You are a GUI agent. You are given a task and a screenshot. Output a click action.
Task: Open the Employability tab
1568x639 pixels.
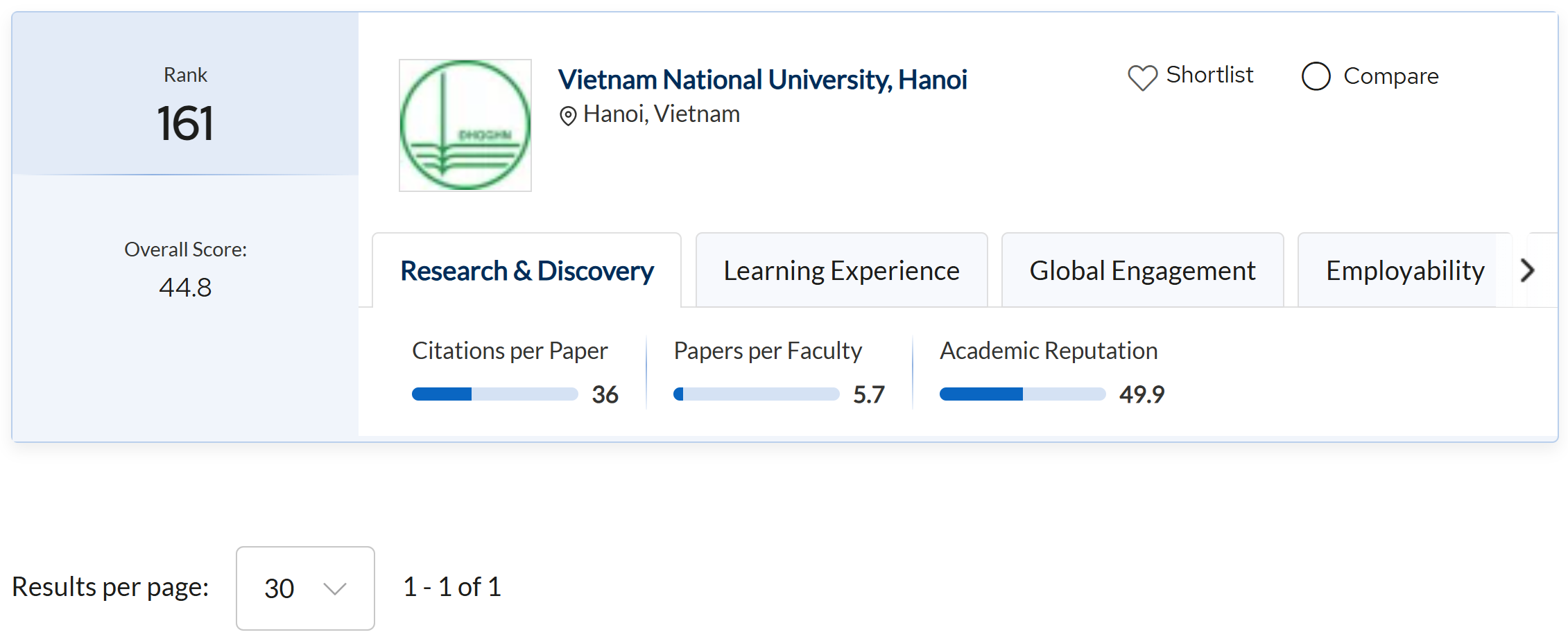(1404, 271)
